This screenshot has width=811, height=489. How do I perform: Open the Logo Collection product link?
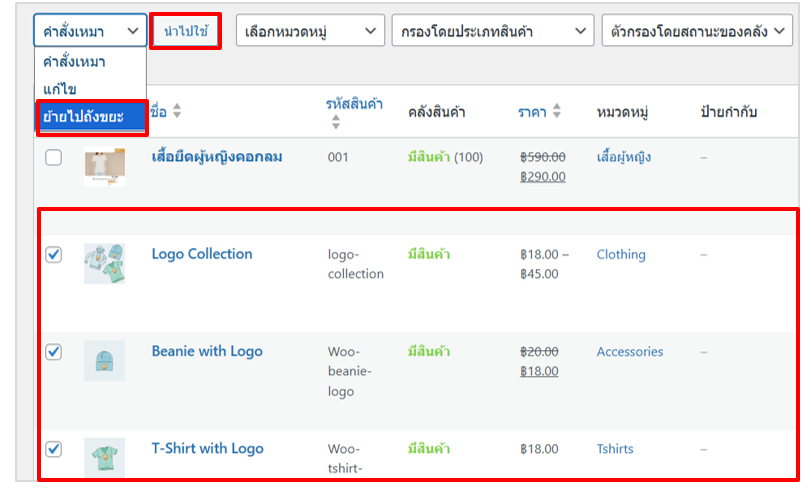click(202, 254)
